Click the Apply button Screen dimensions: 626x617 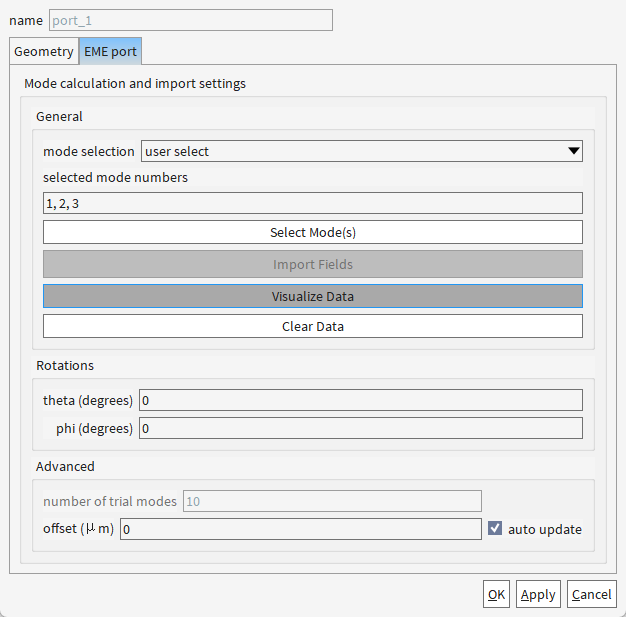(538, 594)
